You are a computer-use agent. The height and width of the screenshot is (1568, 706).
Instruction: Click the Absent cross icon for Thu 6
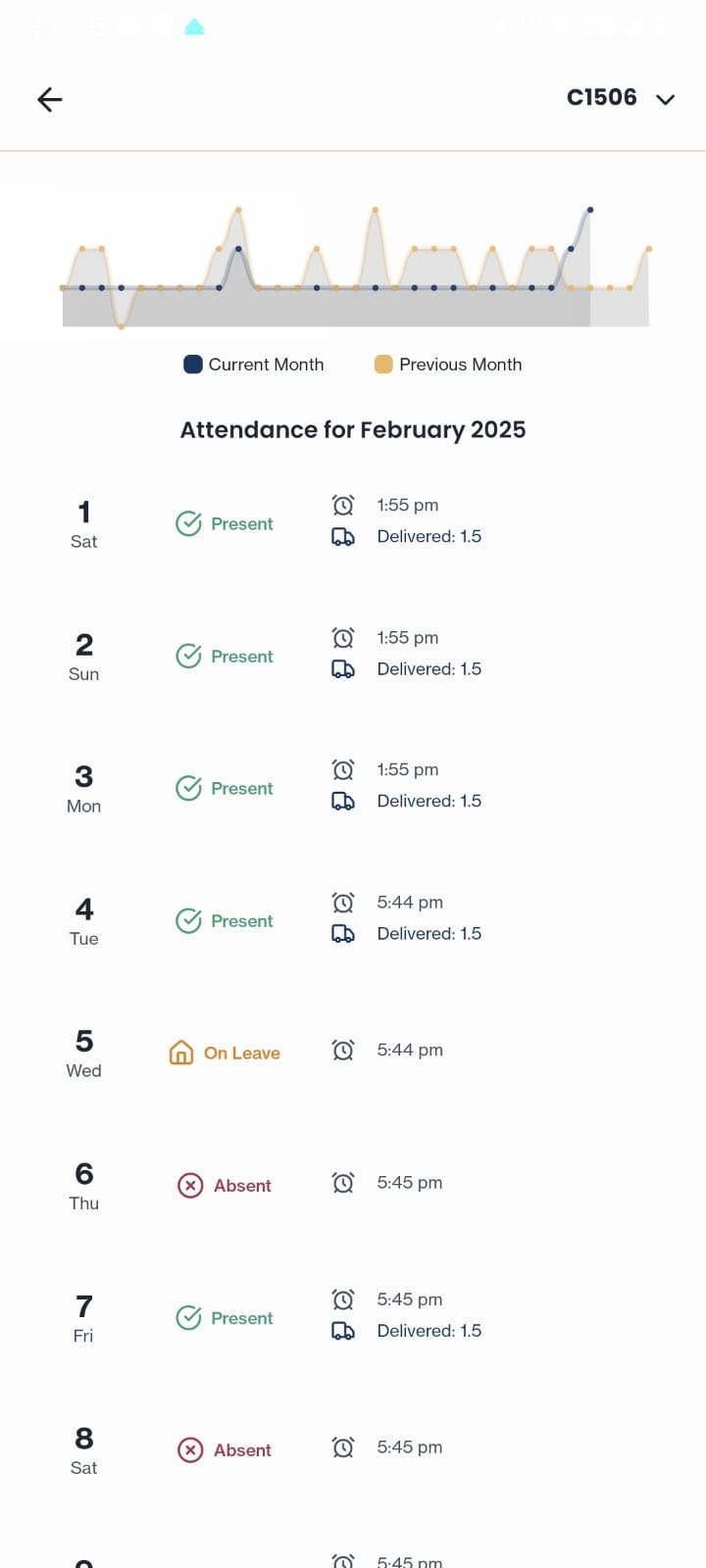[x=190, y=1186]
